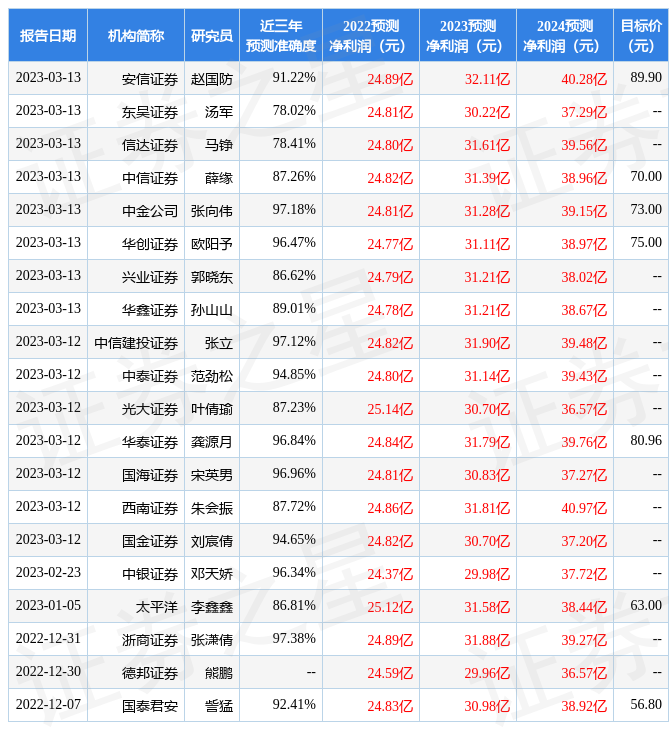
Task: Click target price 75.00
Action: (x=646, y=243)
